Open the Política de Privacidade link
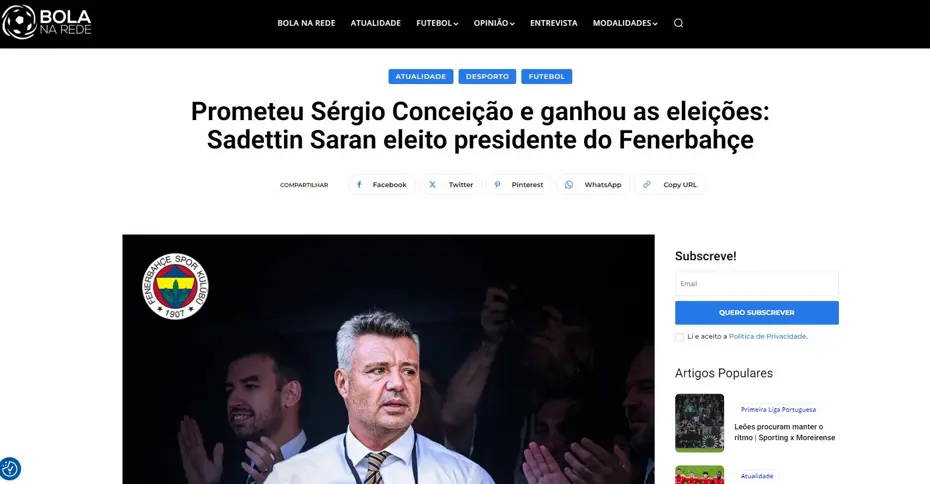 click(767, 336)
